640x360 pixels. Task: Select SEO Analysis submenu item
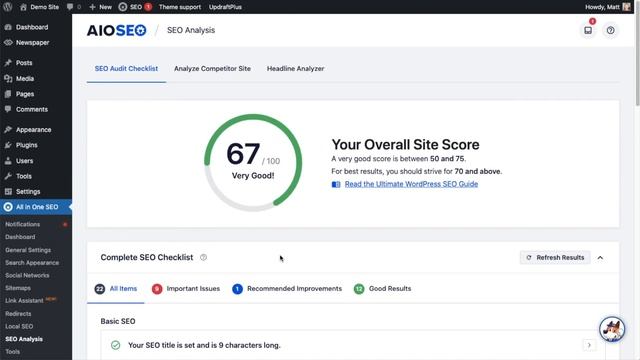point(24,339)
